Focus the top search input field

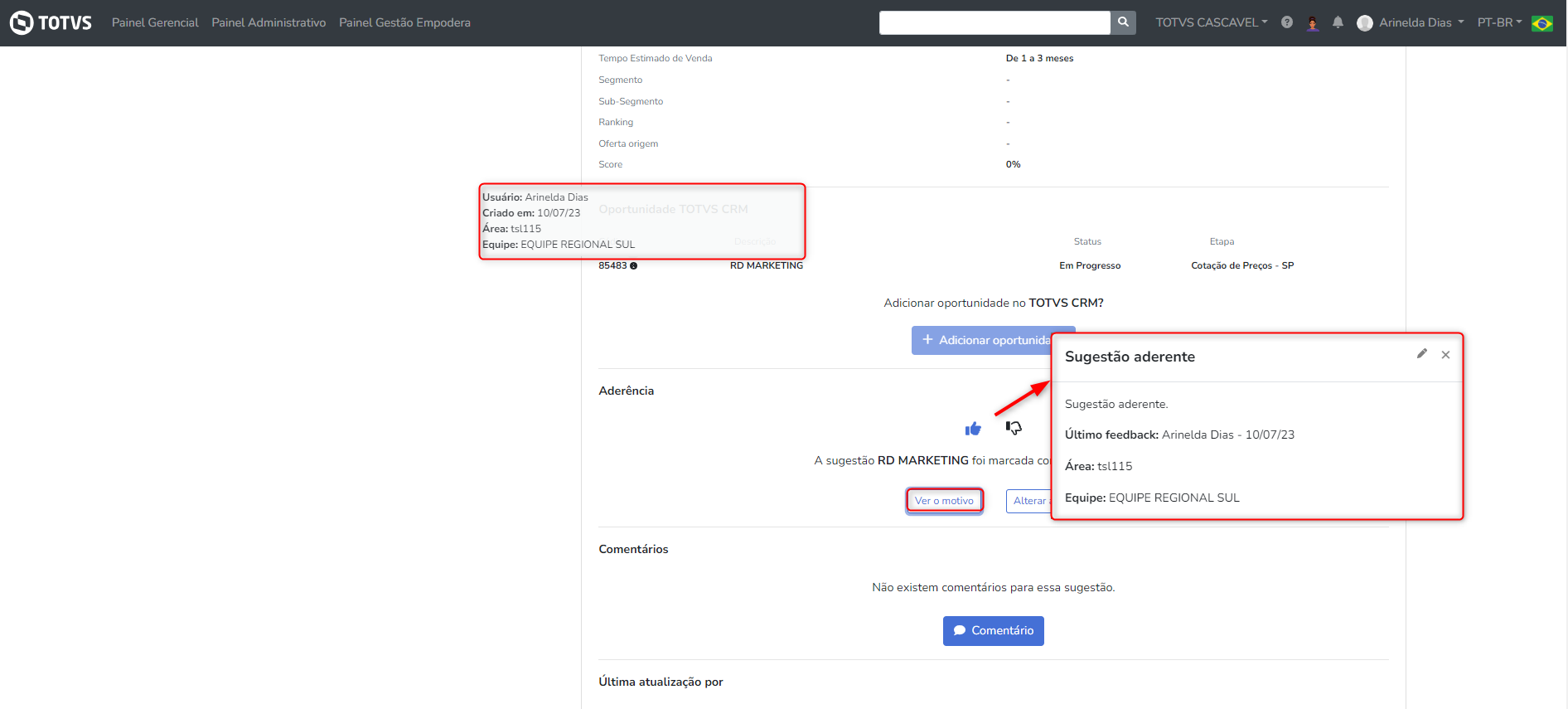(994, 22)
